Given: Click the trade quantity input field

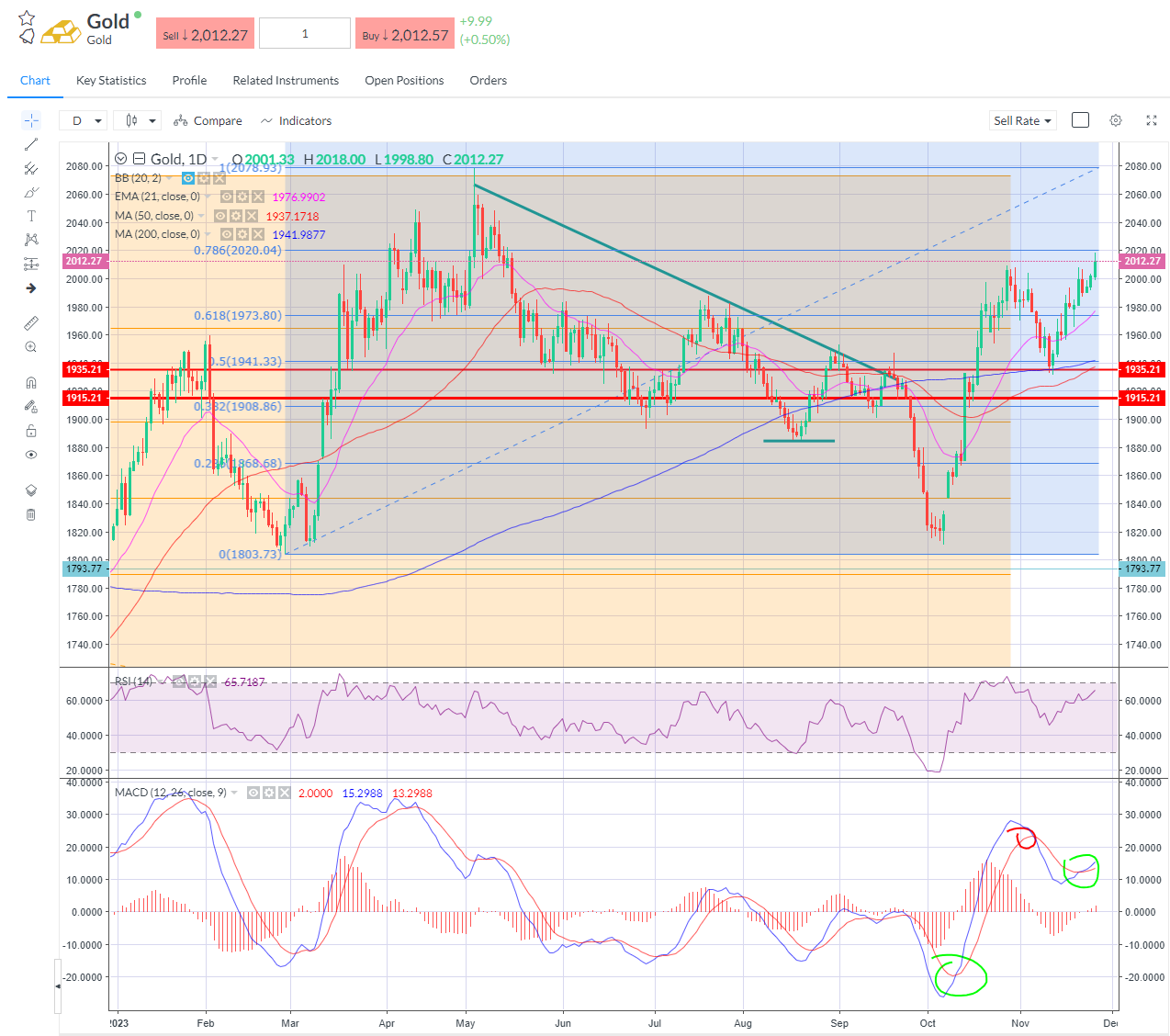Looking at the screenshot, I should 305,34.
